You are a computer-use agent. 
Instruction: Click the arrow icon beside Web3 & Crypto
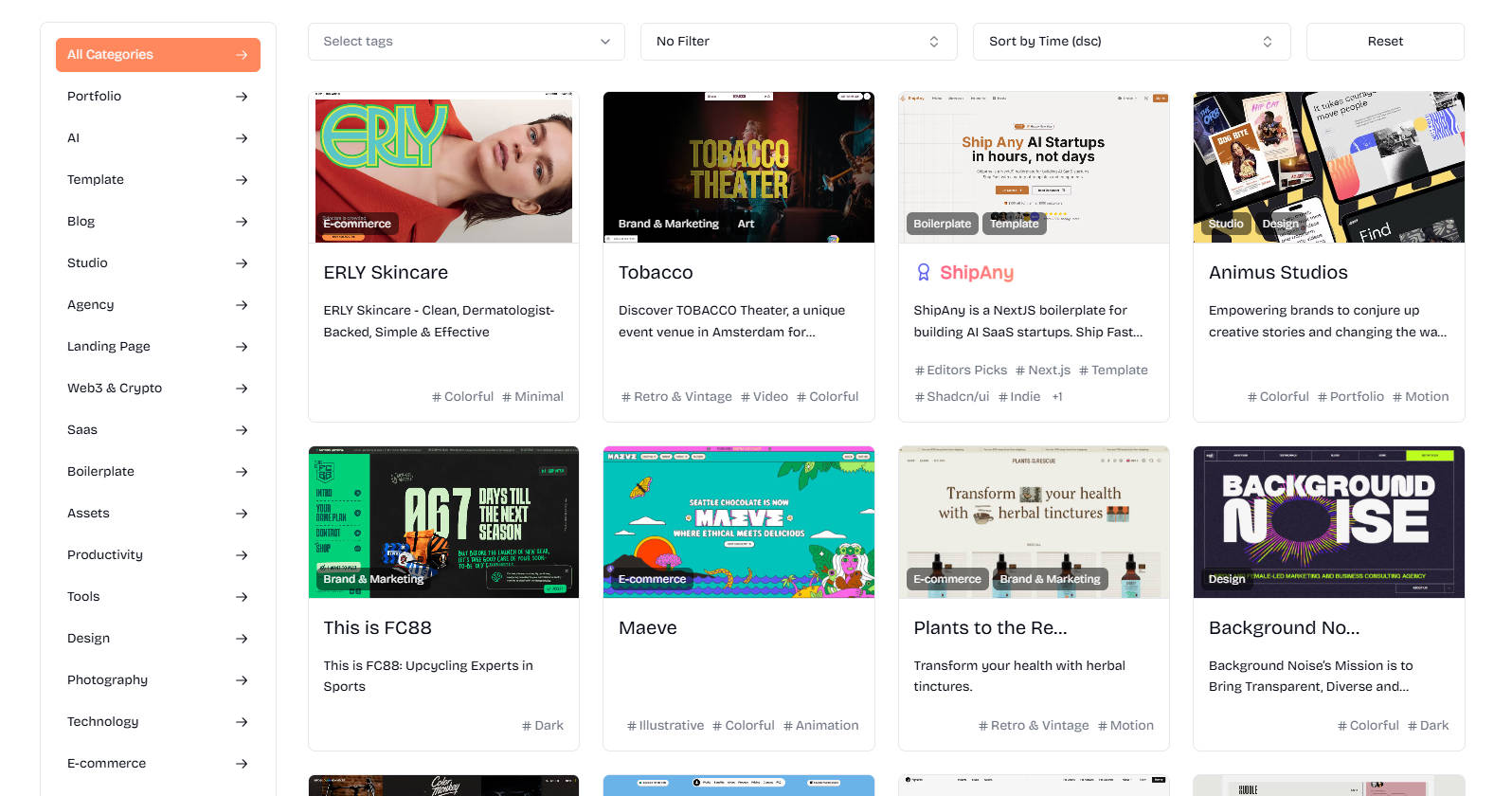coord(242,389)
